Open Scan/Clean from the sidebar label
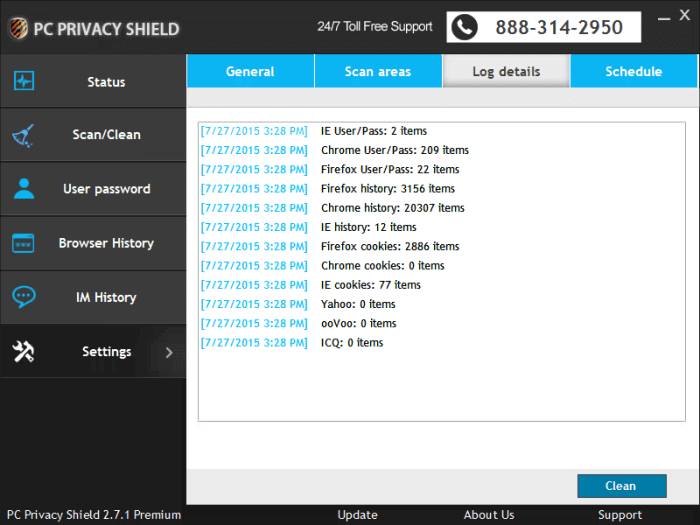 [107, 135]
